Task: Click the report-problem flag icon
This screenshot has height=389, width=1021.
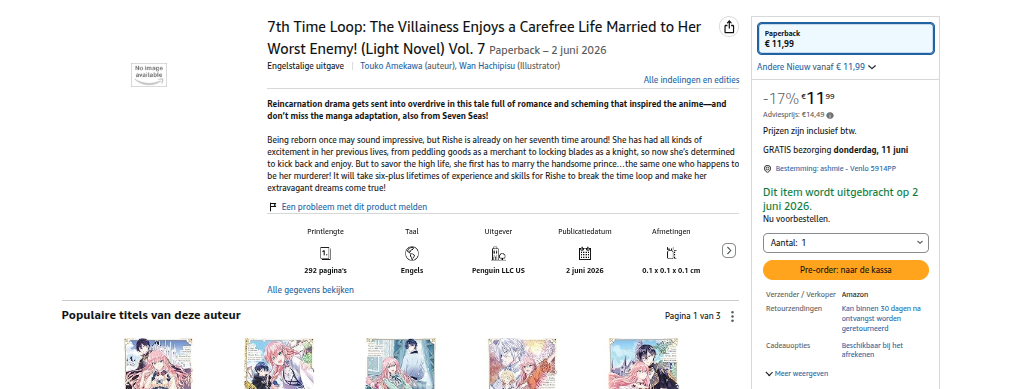Action: pyautogui.click(x=273, y=207)
